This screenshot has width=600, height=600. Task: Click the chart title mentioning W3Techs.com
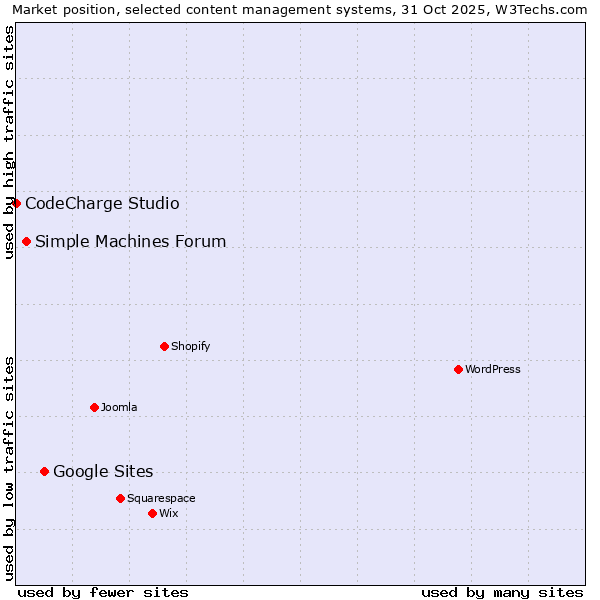(300, 9)
